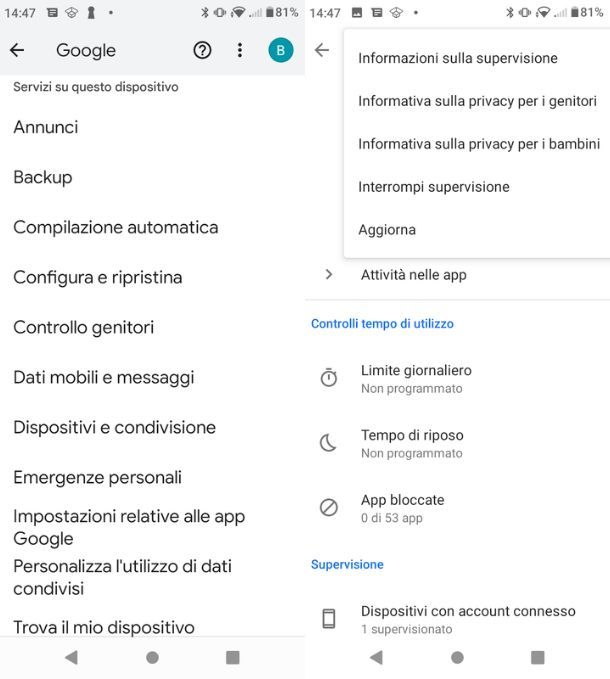Select Informazioni sulla supervisione menu entry

point(458,58)
